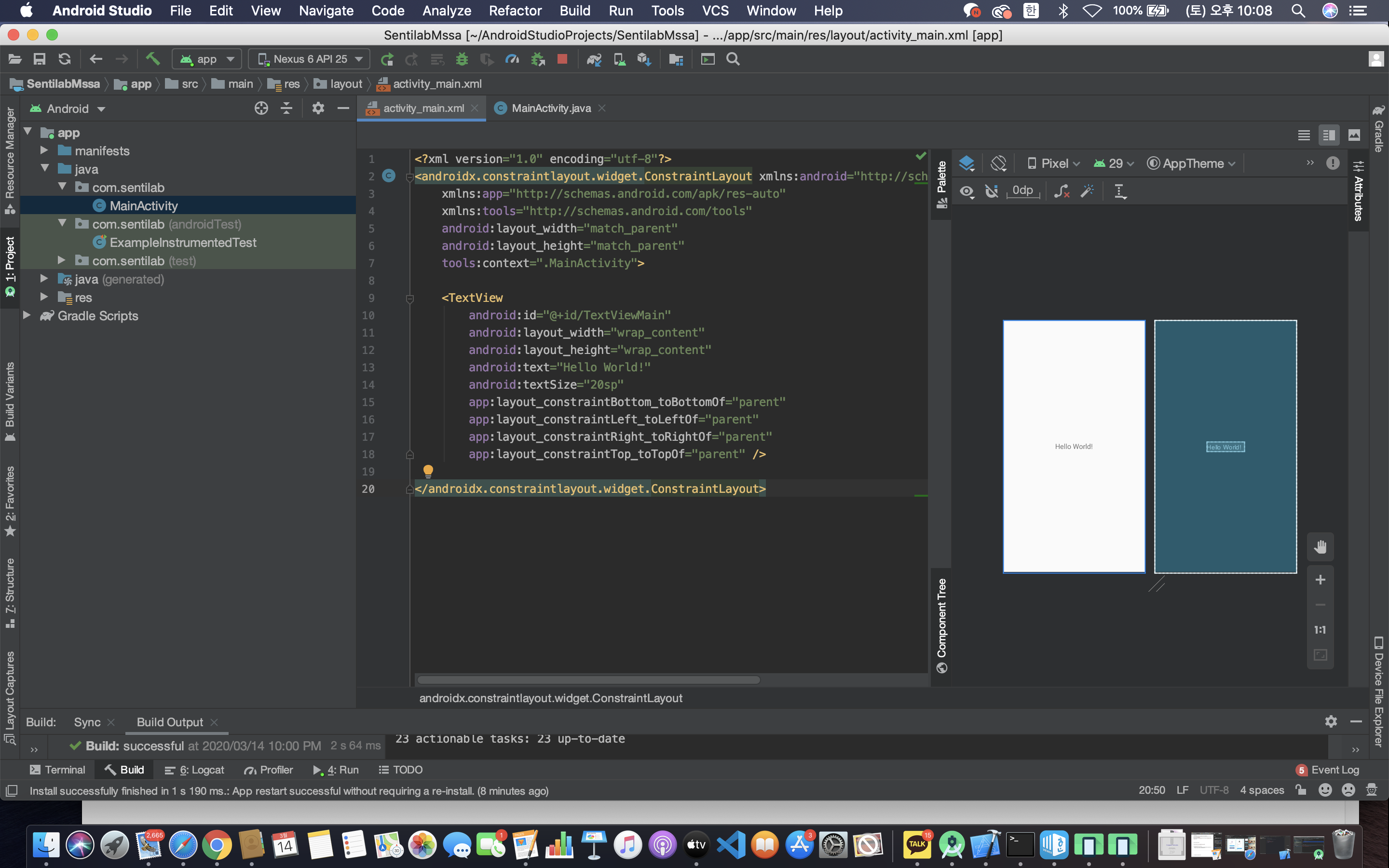Image resolution: width=1389 pixels, height=868 pixels.
Task: Switch to the MainActivity.java tab
Action: (550, 108)
